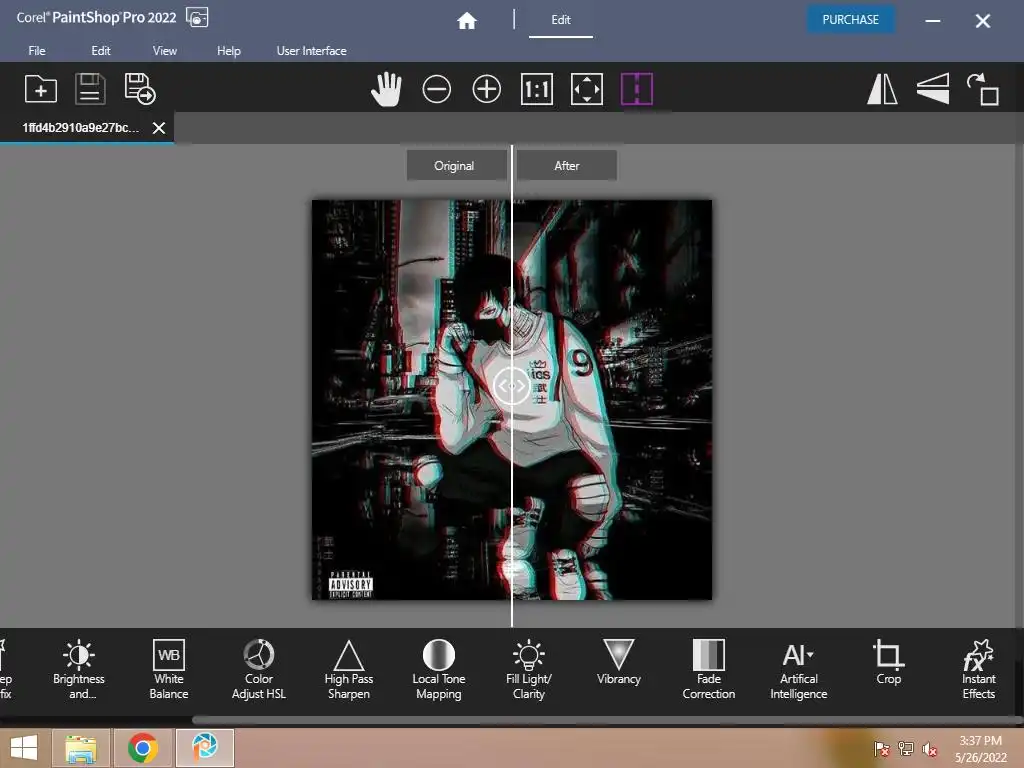Click the muted volume tray icon

click(x=930, y=749)
